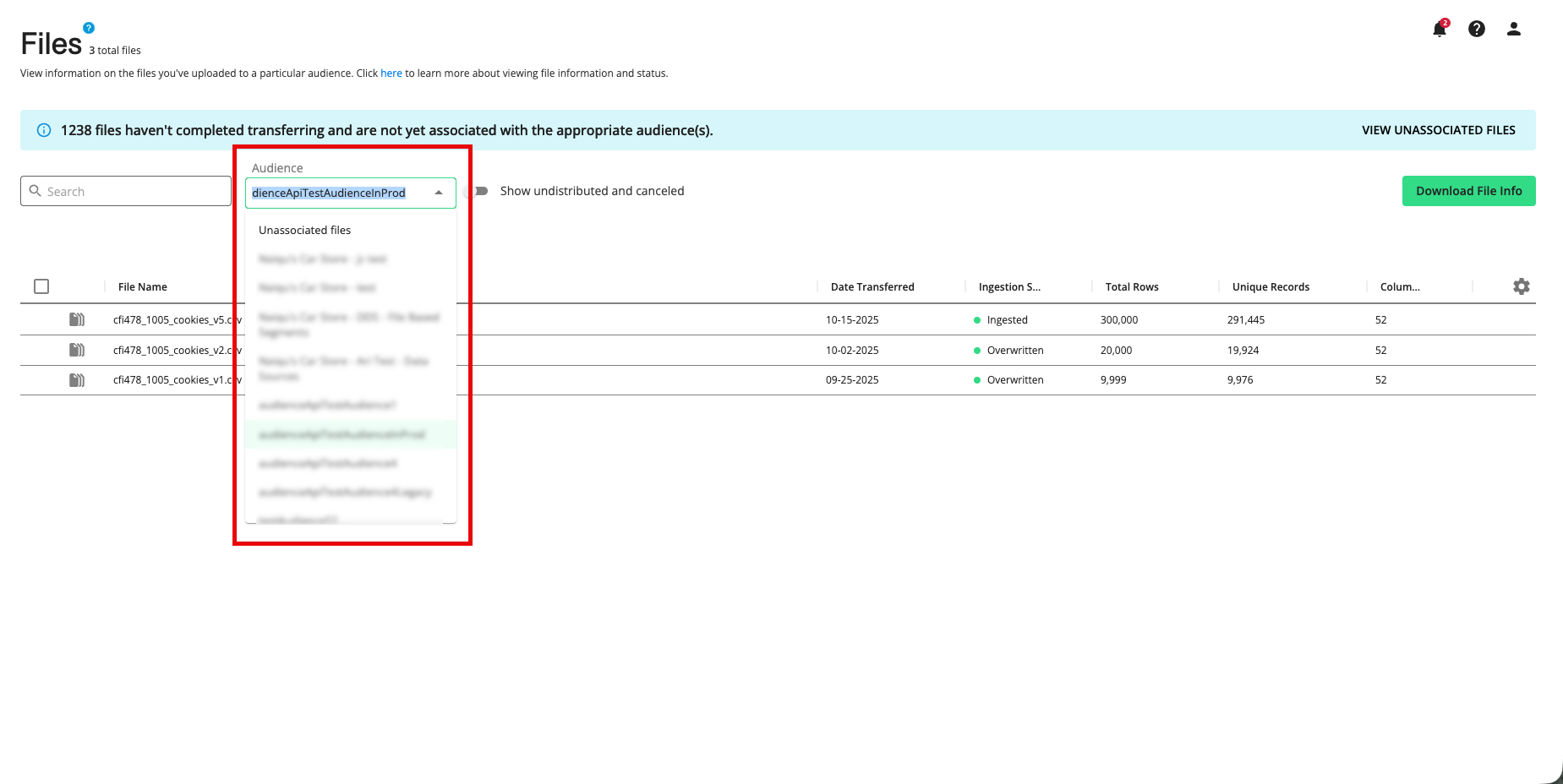Image resolution: width=1563 pixels, height=784 pixels.
Task: Choose Unassociated files from the Audience list
Action: 351,230
